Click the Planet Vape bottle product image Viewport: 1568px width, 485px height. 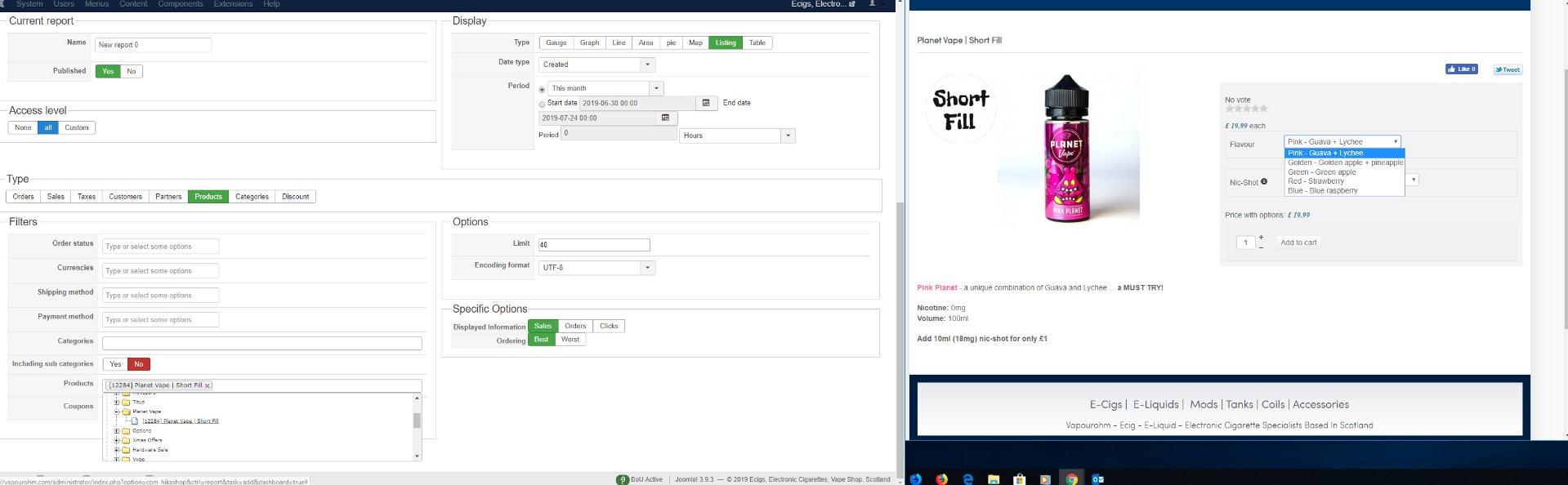(x=1067, y=149)
